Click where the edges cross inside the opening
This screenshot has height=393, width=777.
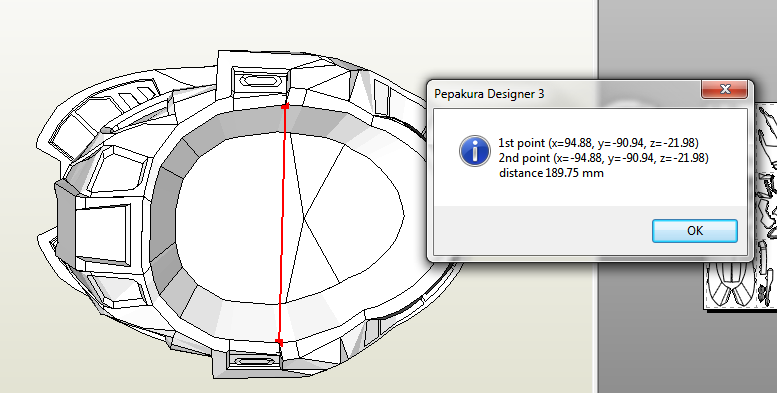tap(303, 217)
